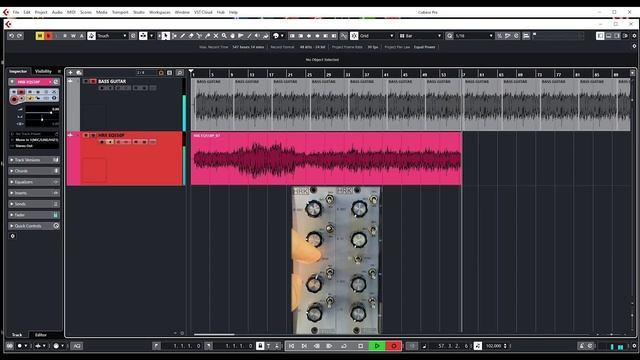
Task: Toggle the lower zone visibility button
Action: click(x=609, y=36)
